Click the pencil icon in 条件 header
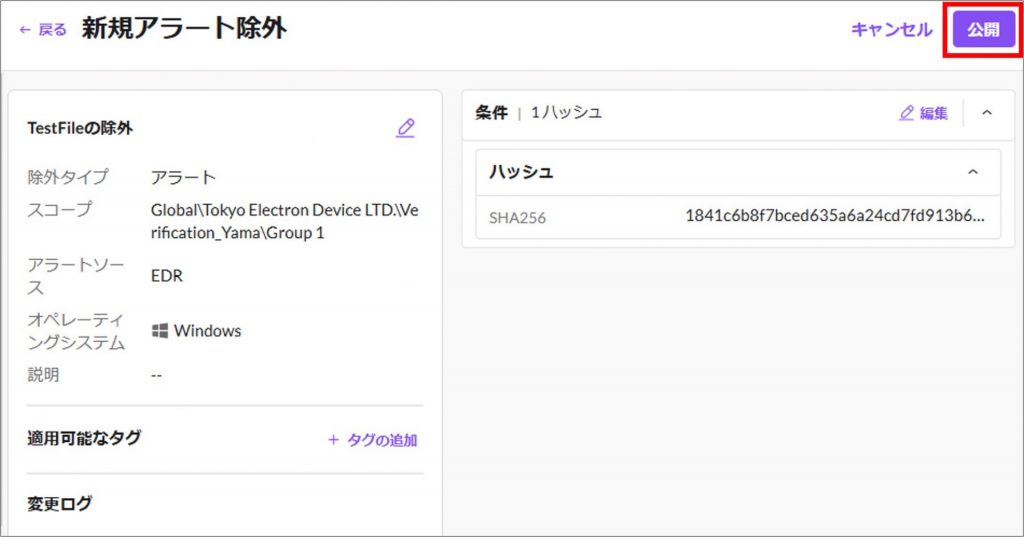The height and width of the screenshot is (537, 1024). tap(907, 113)
